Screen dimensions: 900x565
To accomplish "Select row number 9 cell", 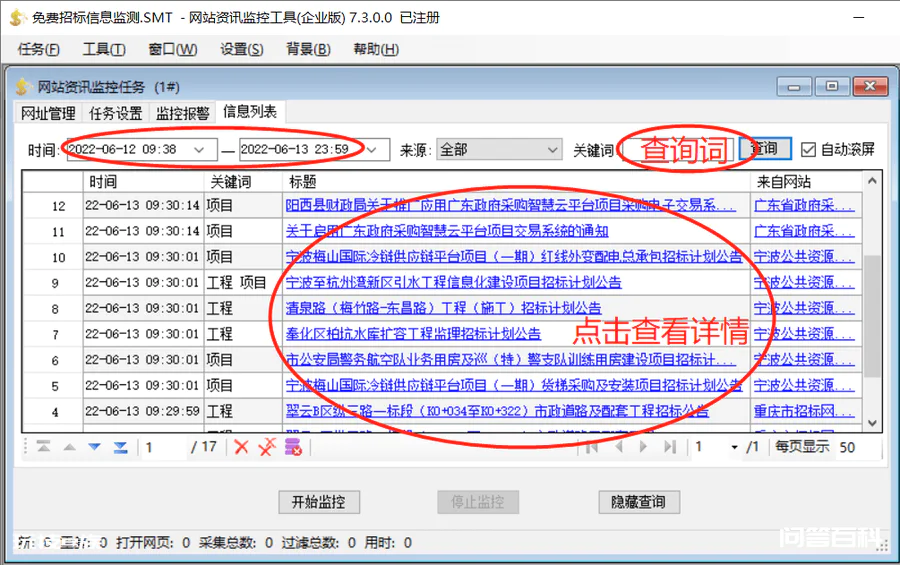I will pyautogui.click(x=54, y=282).
